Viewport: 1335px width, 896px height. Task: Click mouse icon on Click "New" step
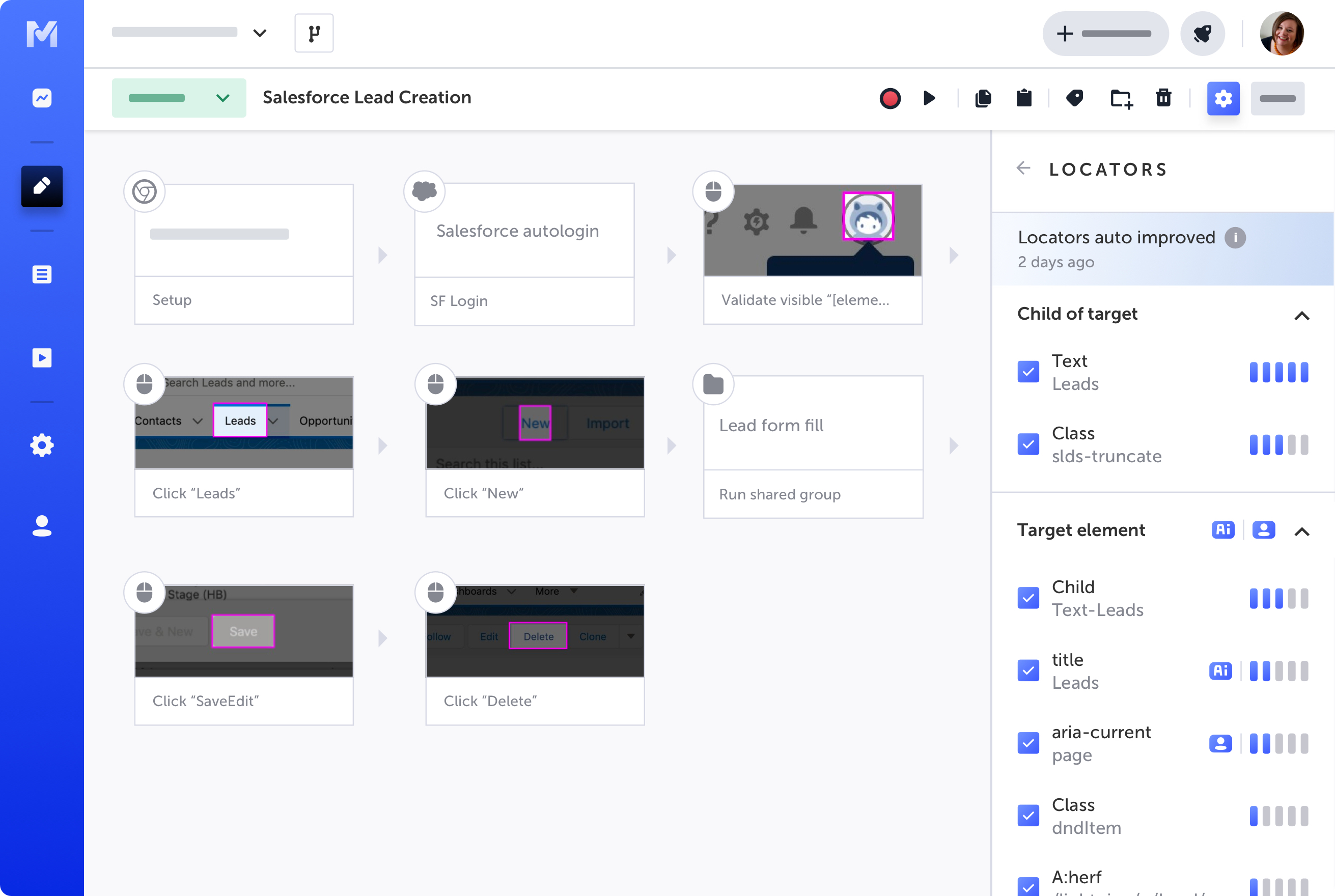tap(435, 384)
